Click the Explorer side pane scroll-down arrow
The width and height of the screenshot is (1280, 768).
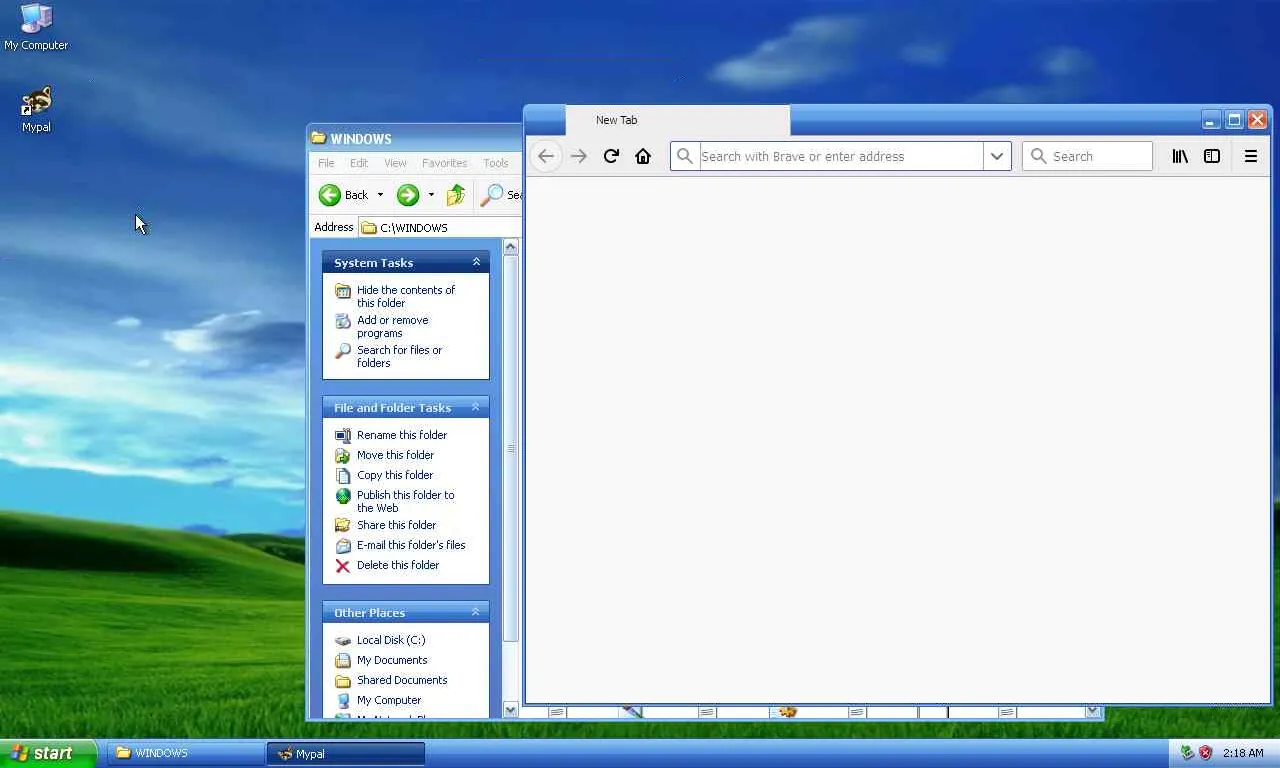tap(511, 710)
